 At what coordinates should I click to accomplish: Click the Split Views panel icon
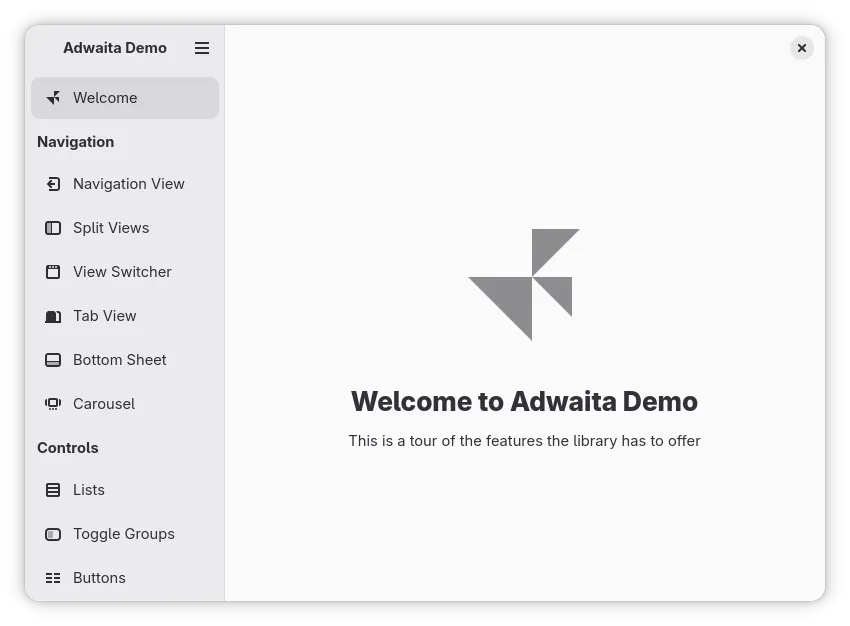53,228
